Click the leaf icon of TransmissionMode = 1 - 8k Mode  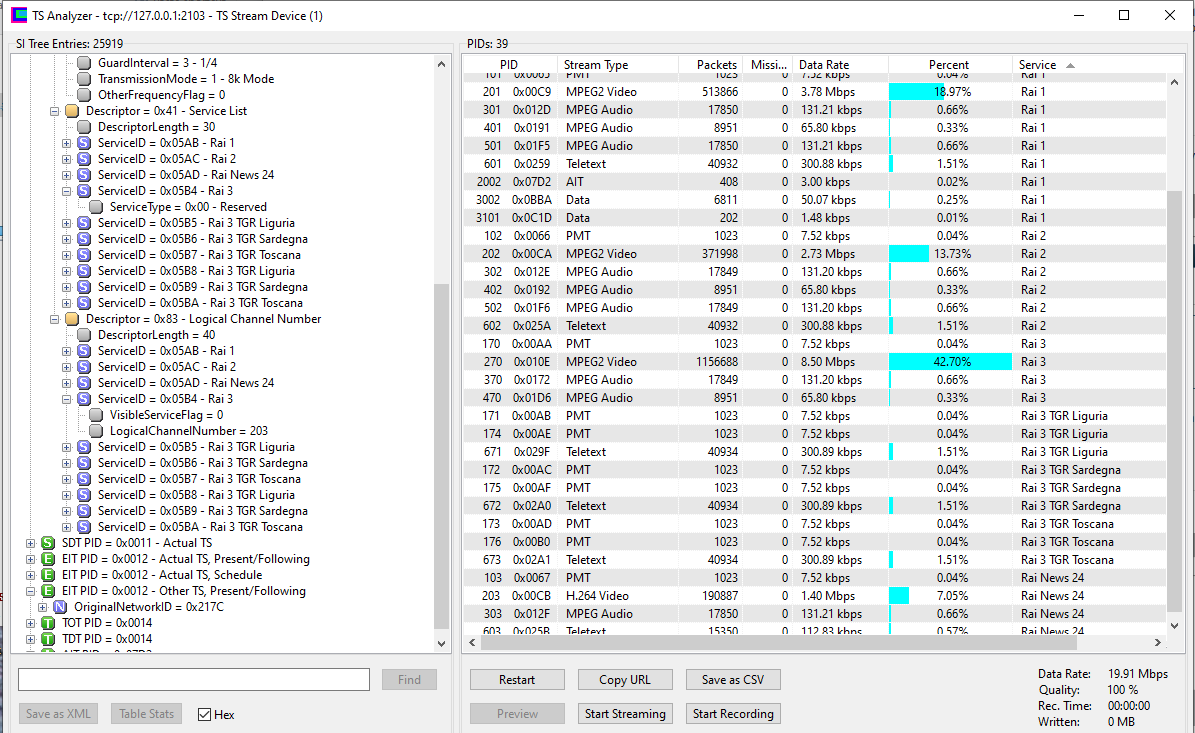[84, 79]
